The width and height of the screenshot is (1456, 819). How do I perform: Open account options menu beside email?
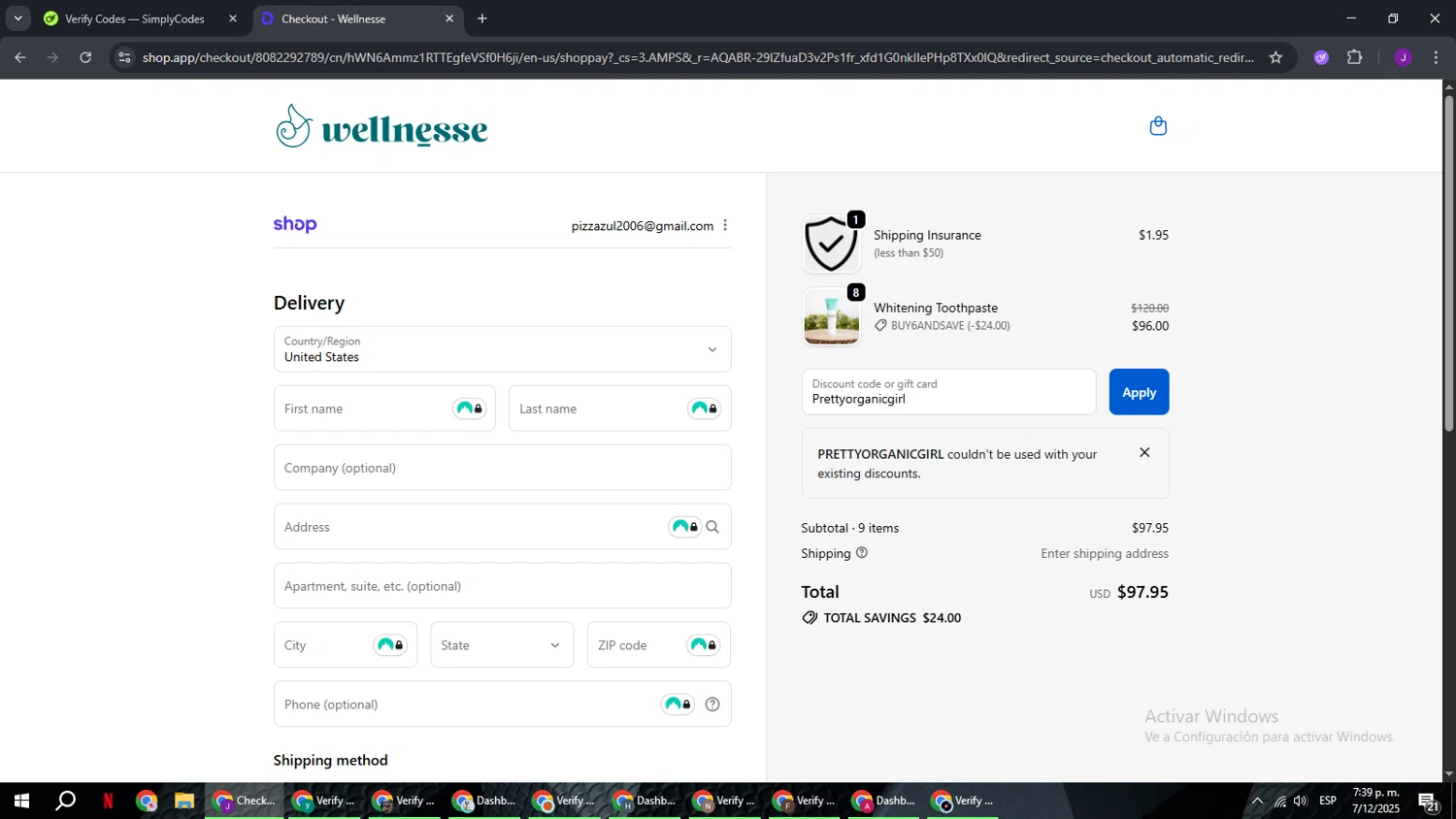[x=725, y=225]
